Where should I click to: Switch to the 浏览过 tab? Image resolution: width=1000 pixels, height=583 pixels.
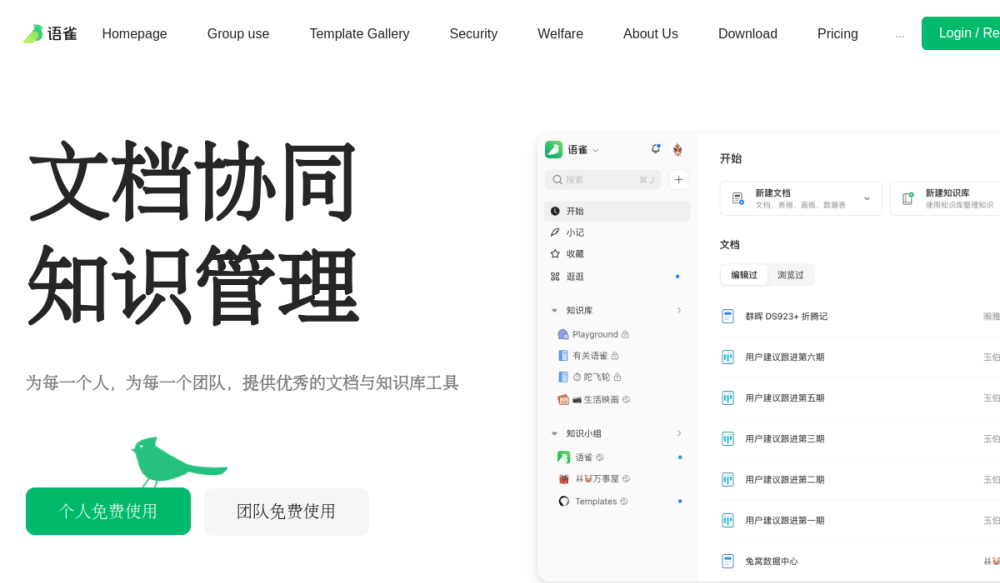tap(791, 275)
